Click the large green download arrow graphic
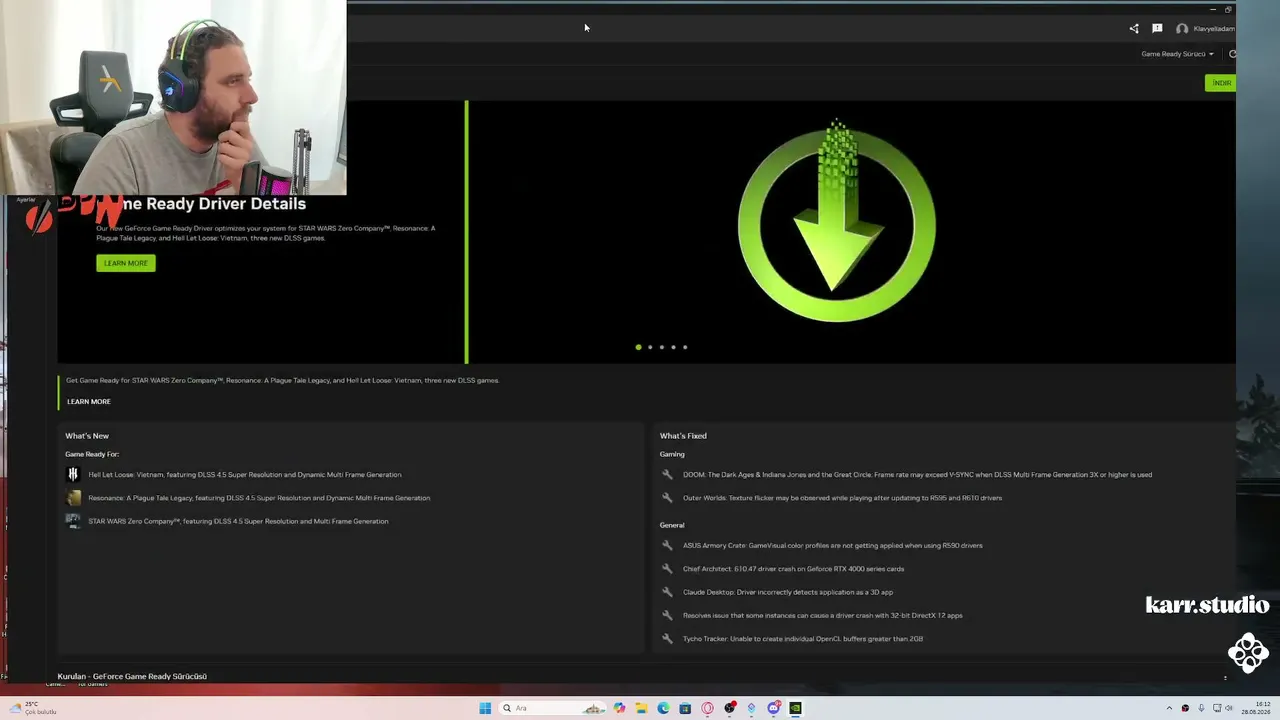Screen dimensions: 1280x720 (x=837, y=222)
